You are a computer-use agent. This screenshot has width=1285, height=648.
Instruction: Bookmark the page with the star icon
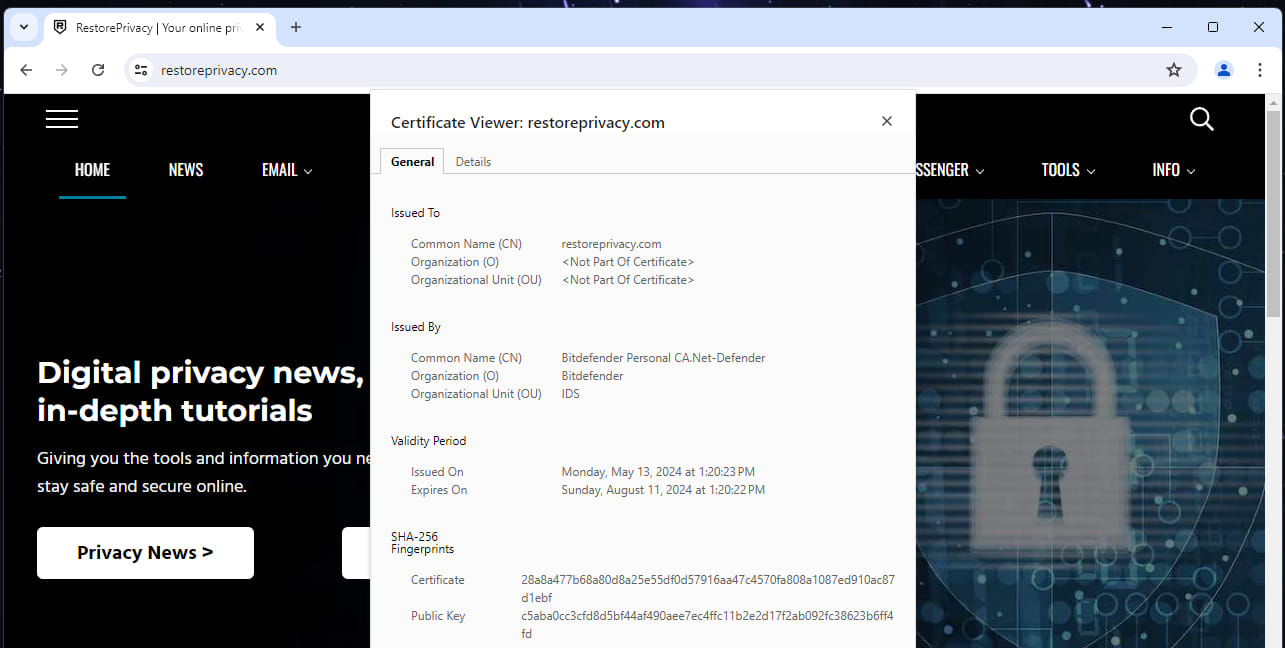pos(1173,70)
